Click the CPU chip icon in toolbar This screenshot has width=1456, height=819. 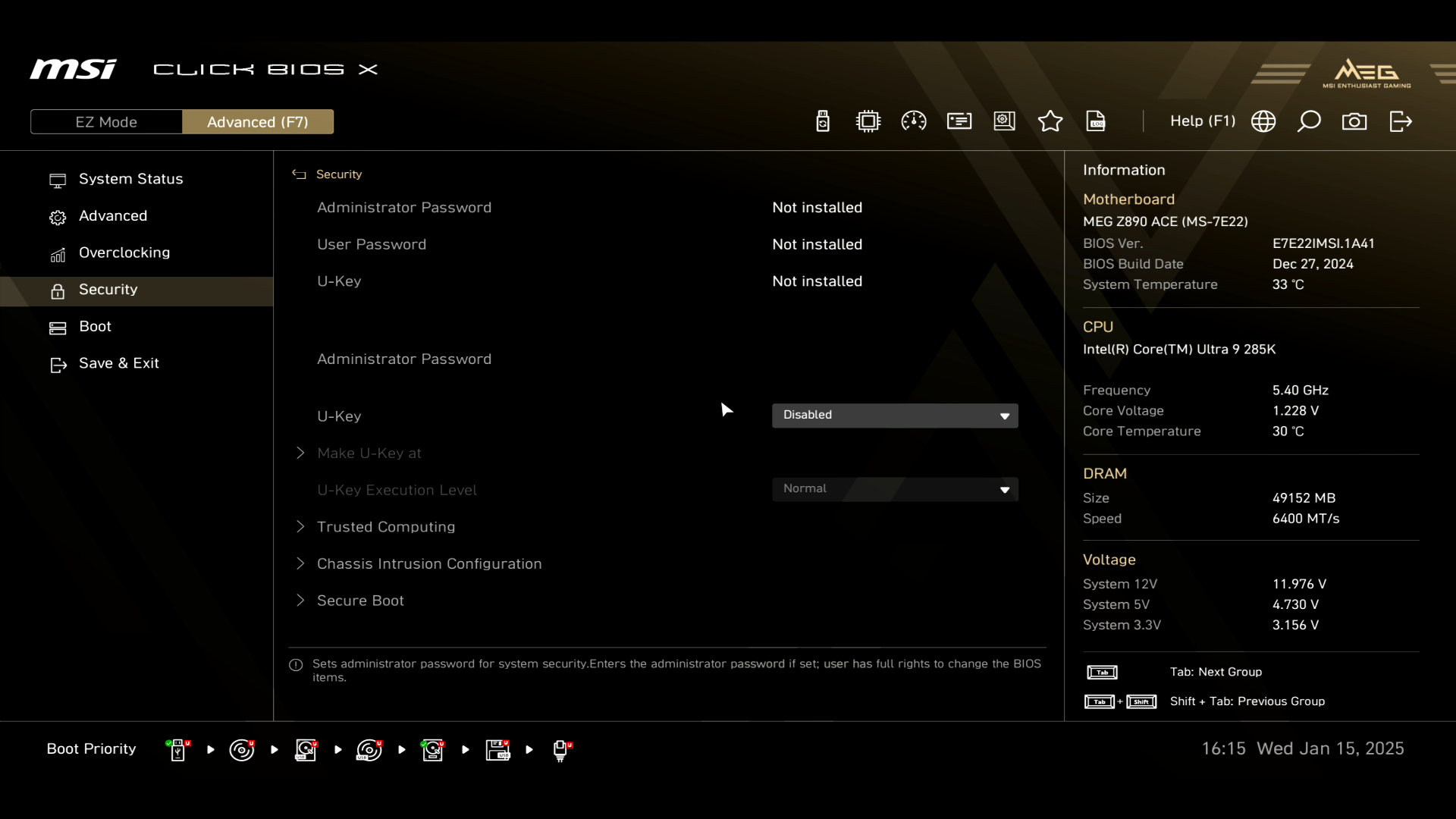(x=868, y=121)
